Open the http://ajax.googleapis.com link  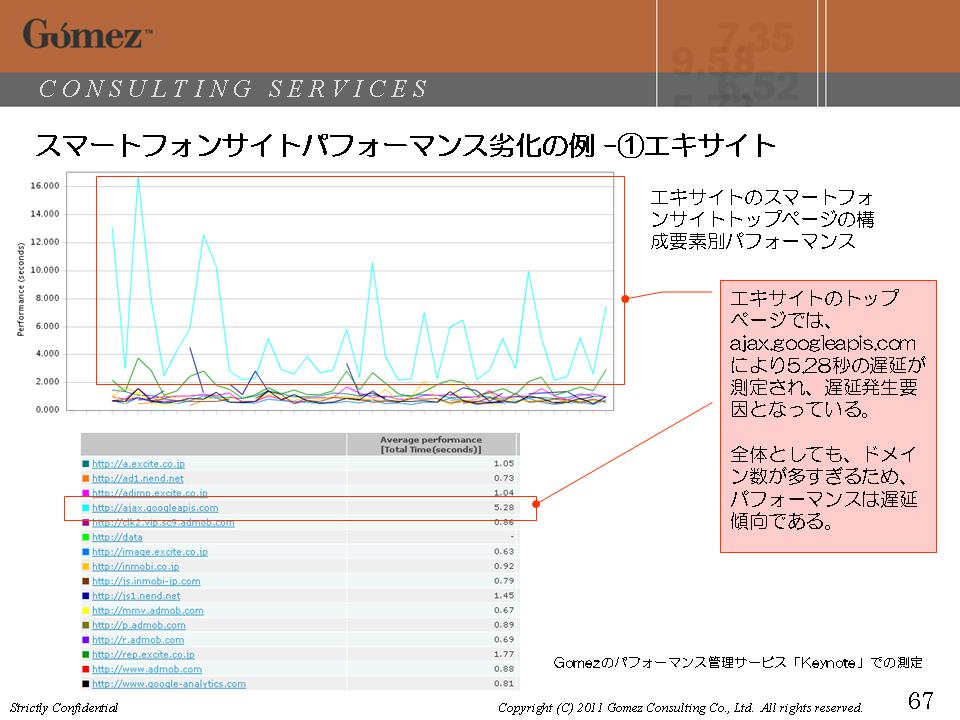pyautogui.click(x=155, y=508)
